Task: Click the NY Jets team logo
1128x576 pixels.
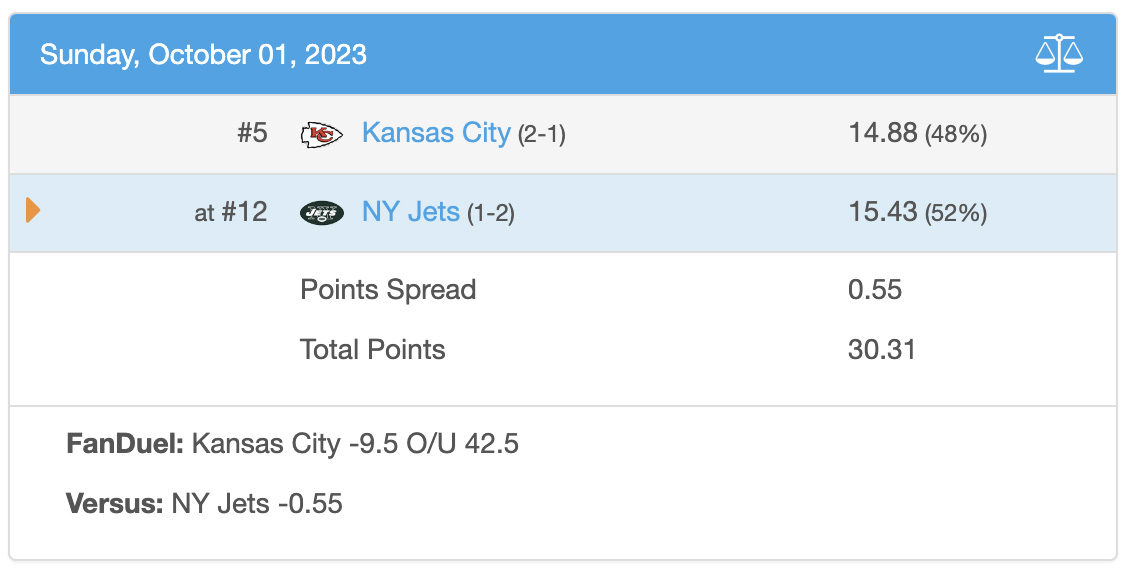Action: [322, 213]
